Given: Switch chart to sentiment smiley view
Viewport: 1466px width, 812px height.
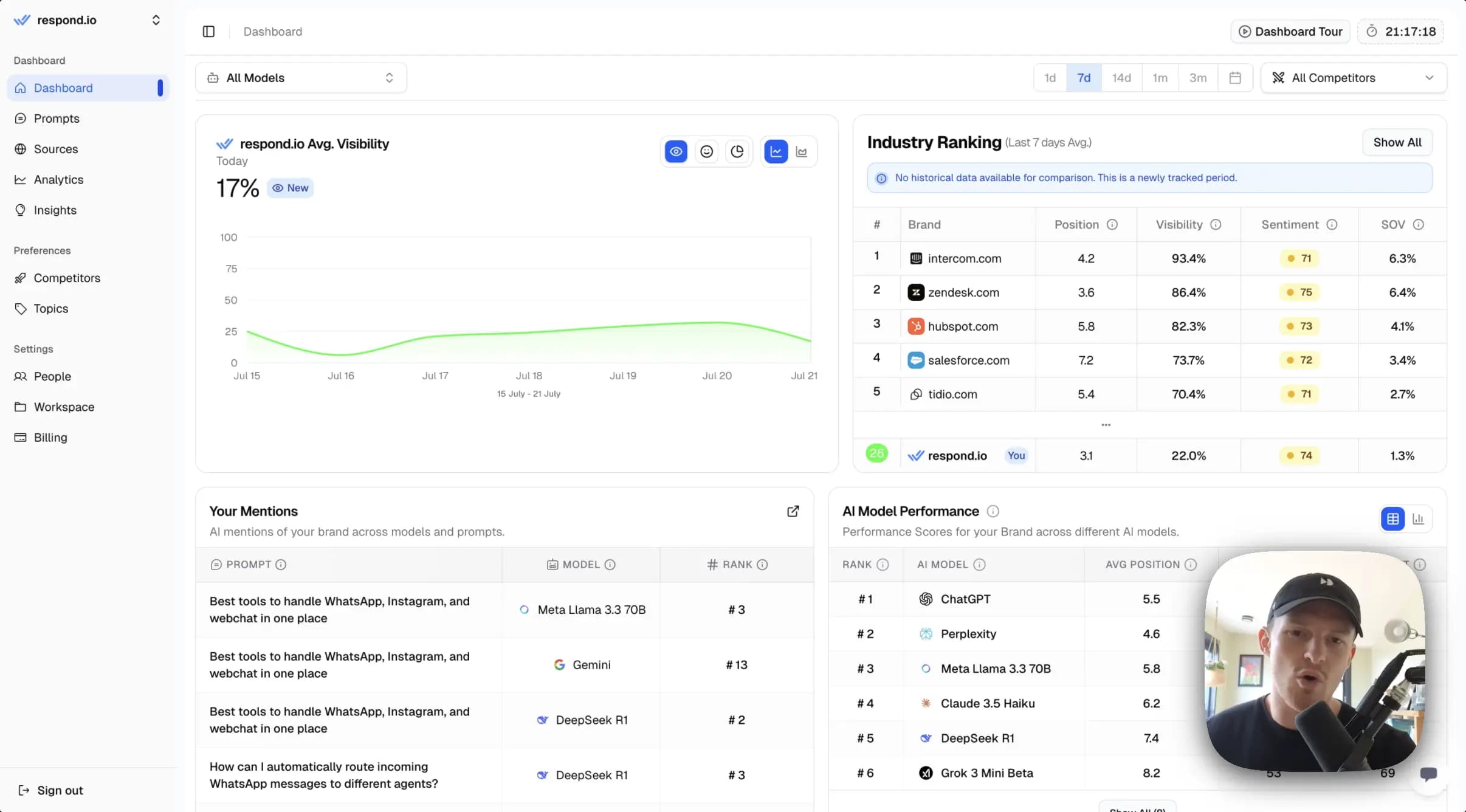Looking at the screenshot, I should [x=706, y=151].
